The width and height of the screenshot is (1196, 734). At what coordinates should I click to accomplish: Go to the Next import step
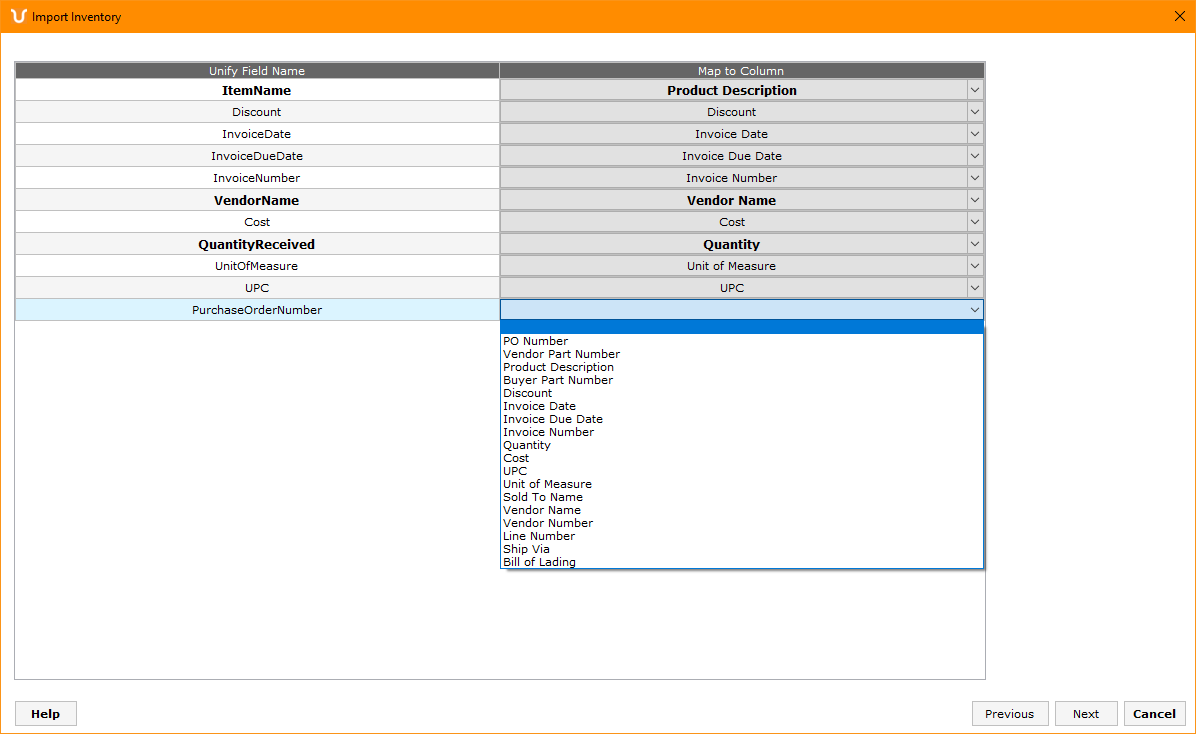tap(1086, 714)
